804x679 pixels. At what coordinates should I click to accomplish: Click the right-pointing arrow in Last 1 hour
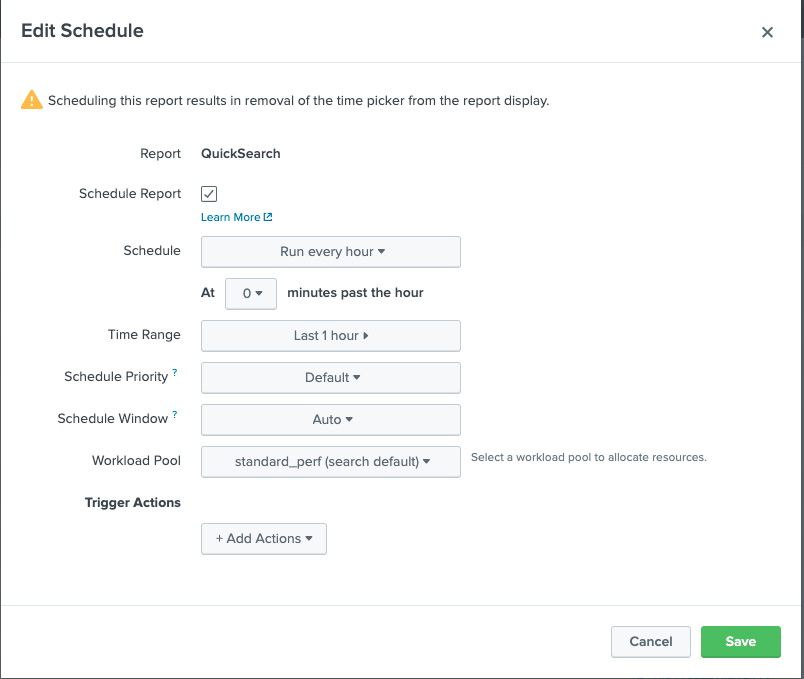[x=368, y=335]
